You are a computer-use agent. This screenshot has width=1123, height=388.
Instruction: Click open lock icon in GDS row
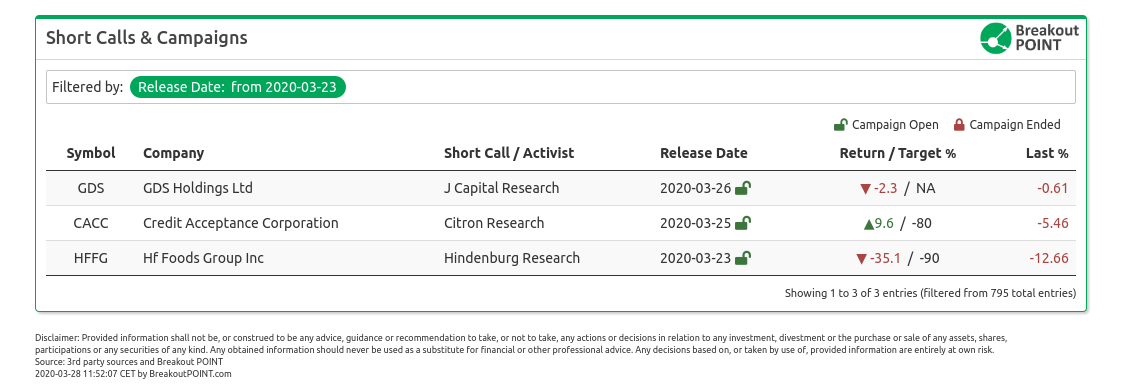743,188
